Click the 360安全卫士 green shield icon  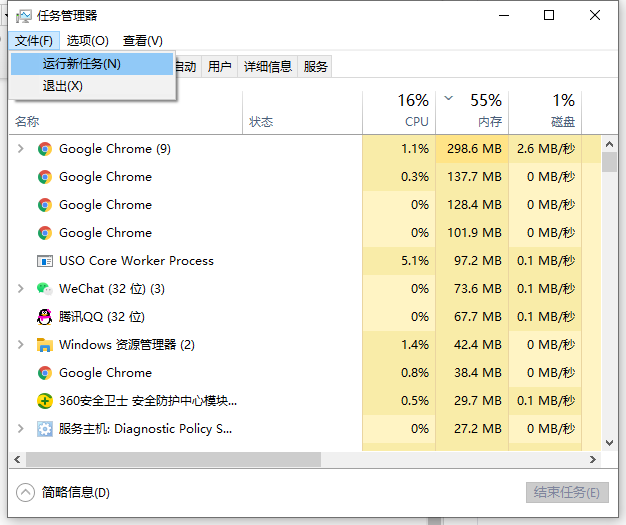click(x=44, y=401)
